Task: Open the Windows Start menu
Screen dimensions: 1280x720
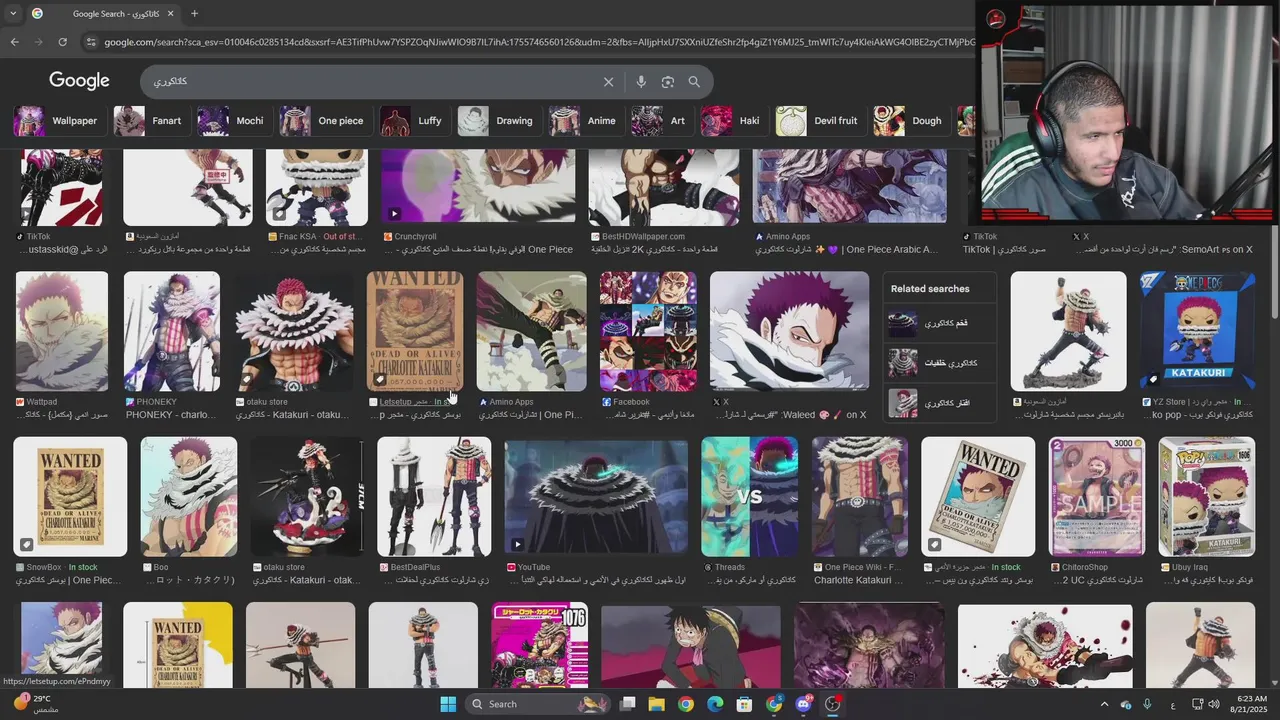Action: pyautogui.click(x=448, y=704)
